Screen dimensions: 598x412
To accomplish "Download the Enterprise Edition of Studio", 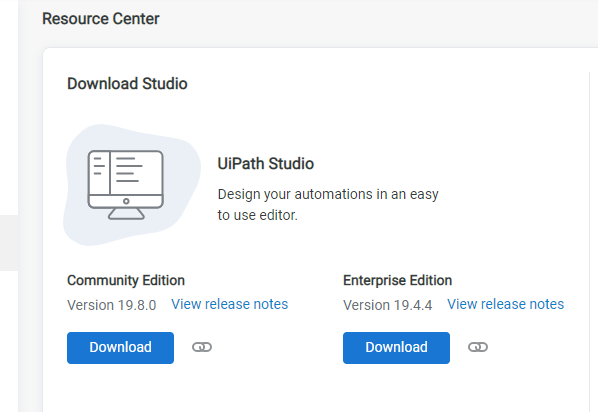I will click(x=396, y=348).
